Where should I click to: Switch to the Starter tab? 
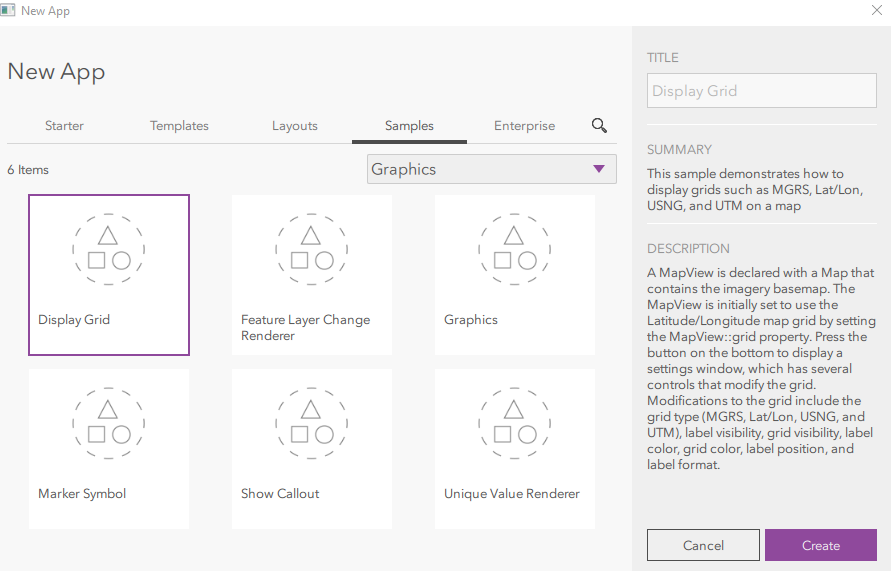(x=64, y=126)
